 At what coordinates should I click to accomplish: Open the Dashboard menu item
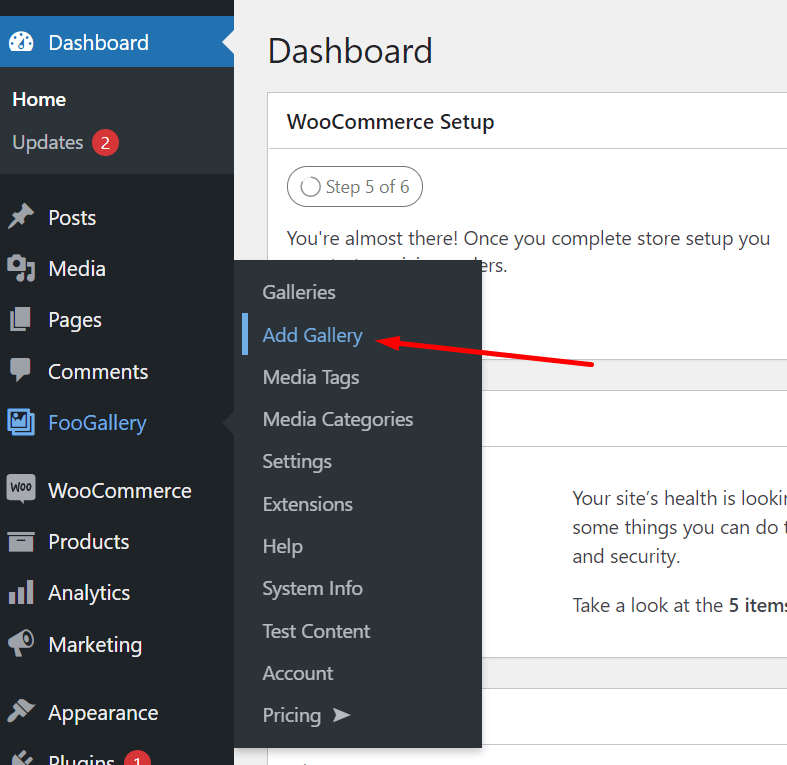point(117,42)
